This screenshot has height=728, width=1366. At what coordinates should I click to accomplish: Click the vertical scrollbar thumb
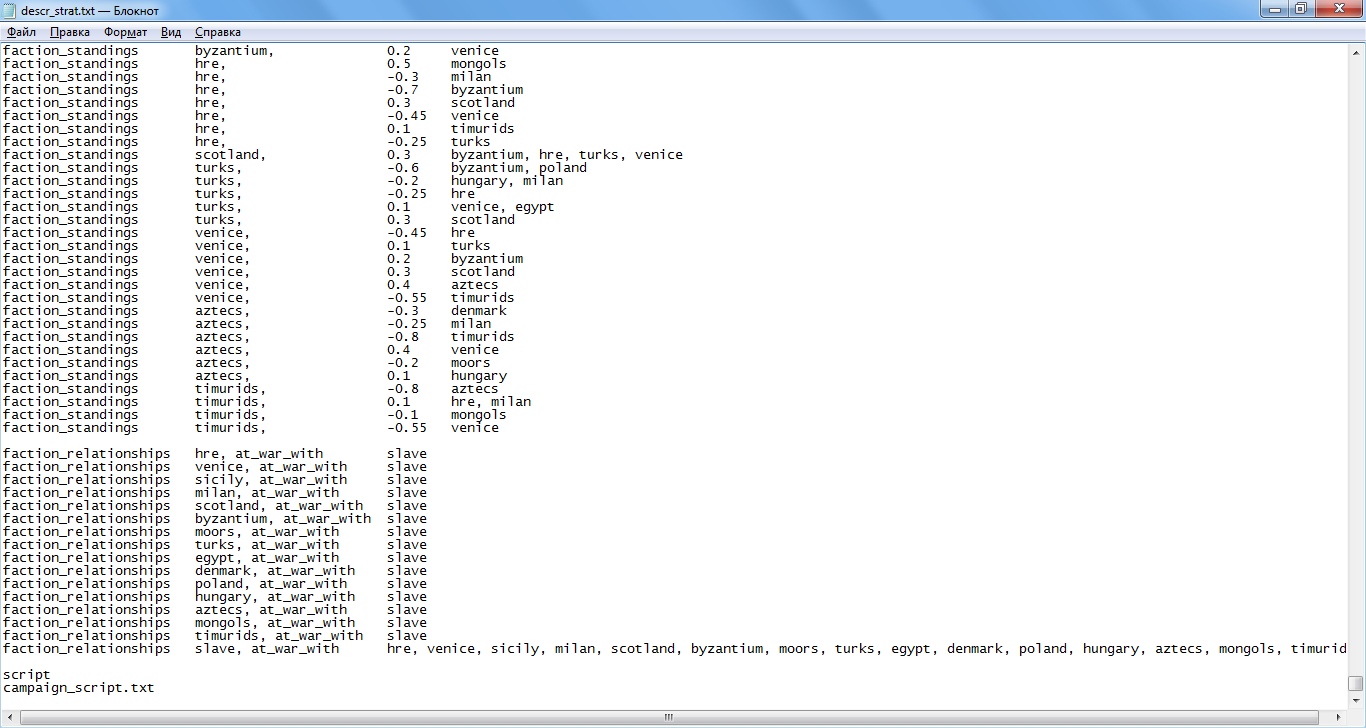click(x=1356, y=684)
